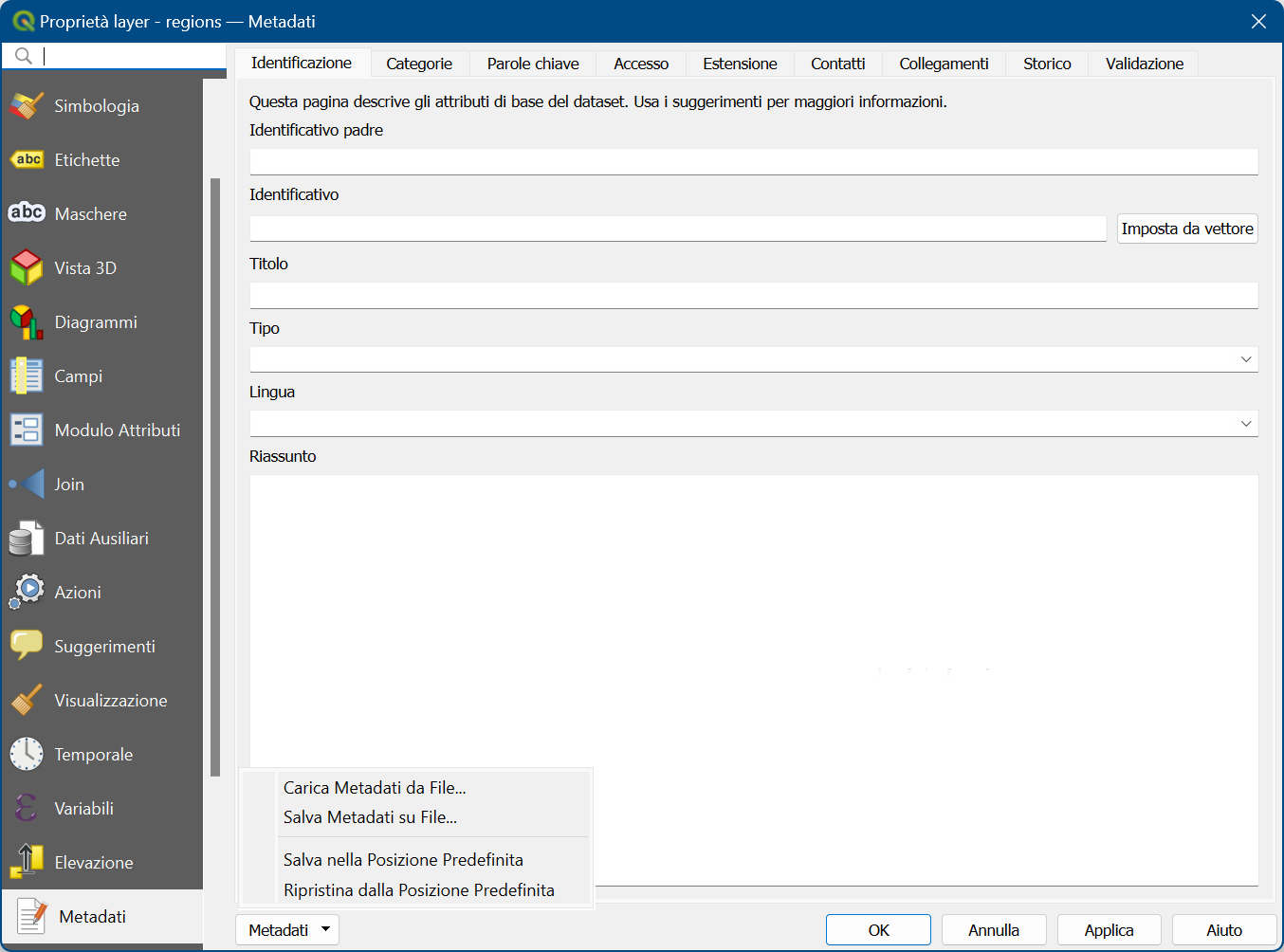The image size is (1284, 952).
Task: Open the Diagrammi sidebar icon
Action: pyautogui.click(x=27, y=322)
